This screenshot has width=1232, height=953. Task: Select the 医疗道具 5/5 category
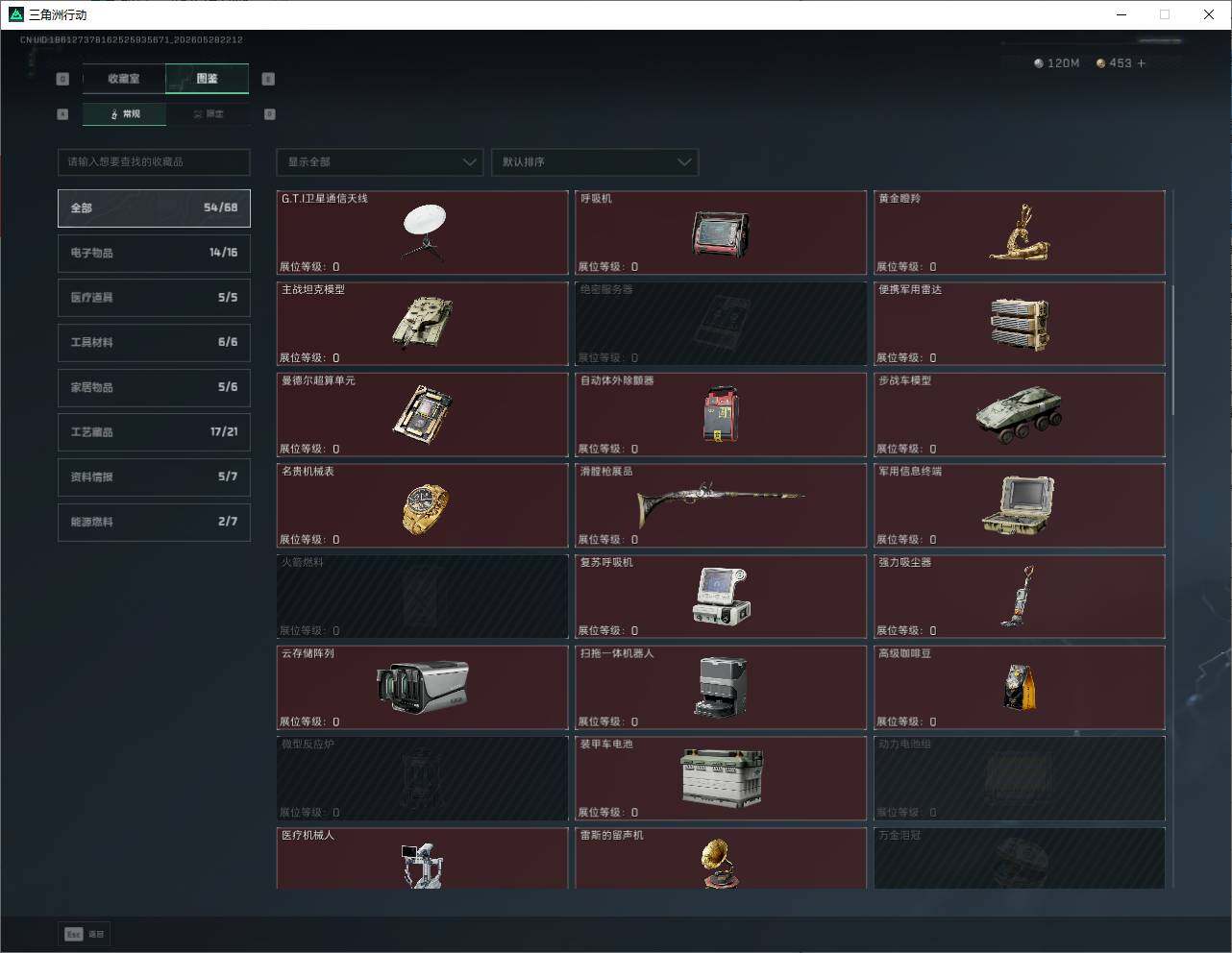[x=154, y=298]
